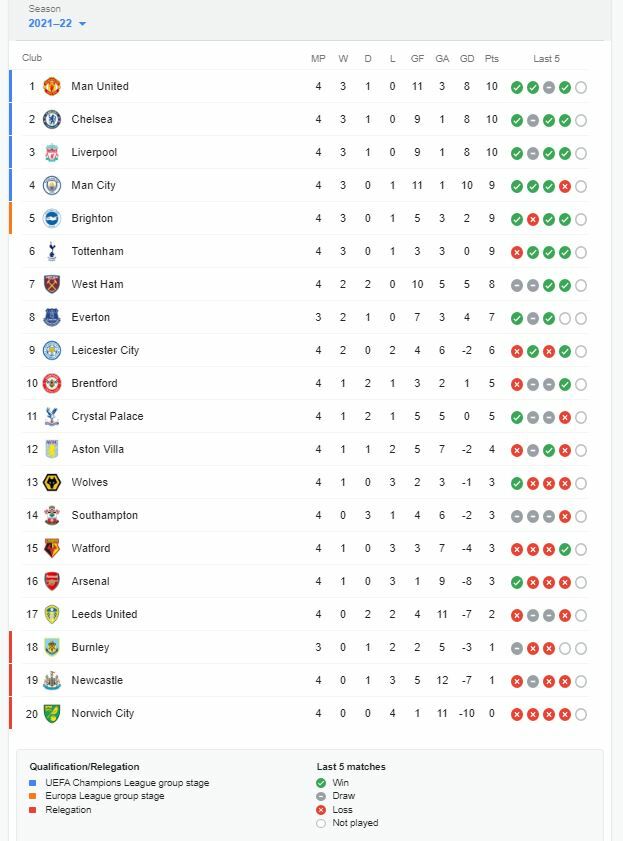Click Man United's unplayed match circle
Viewport: 623px width, 841px height.
pos(581,87)
